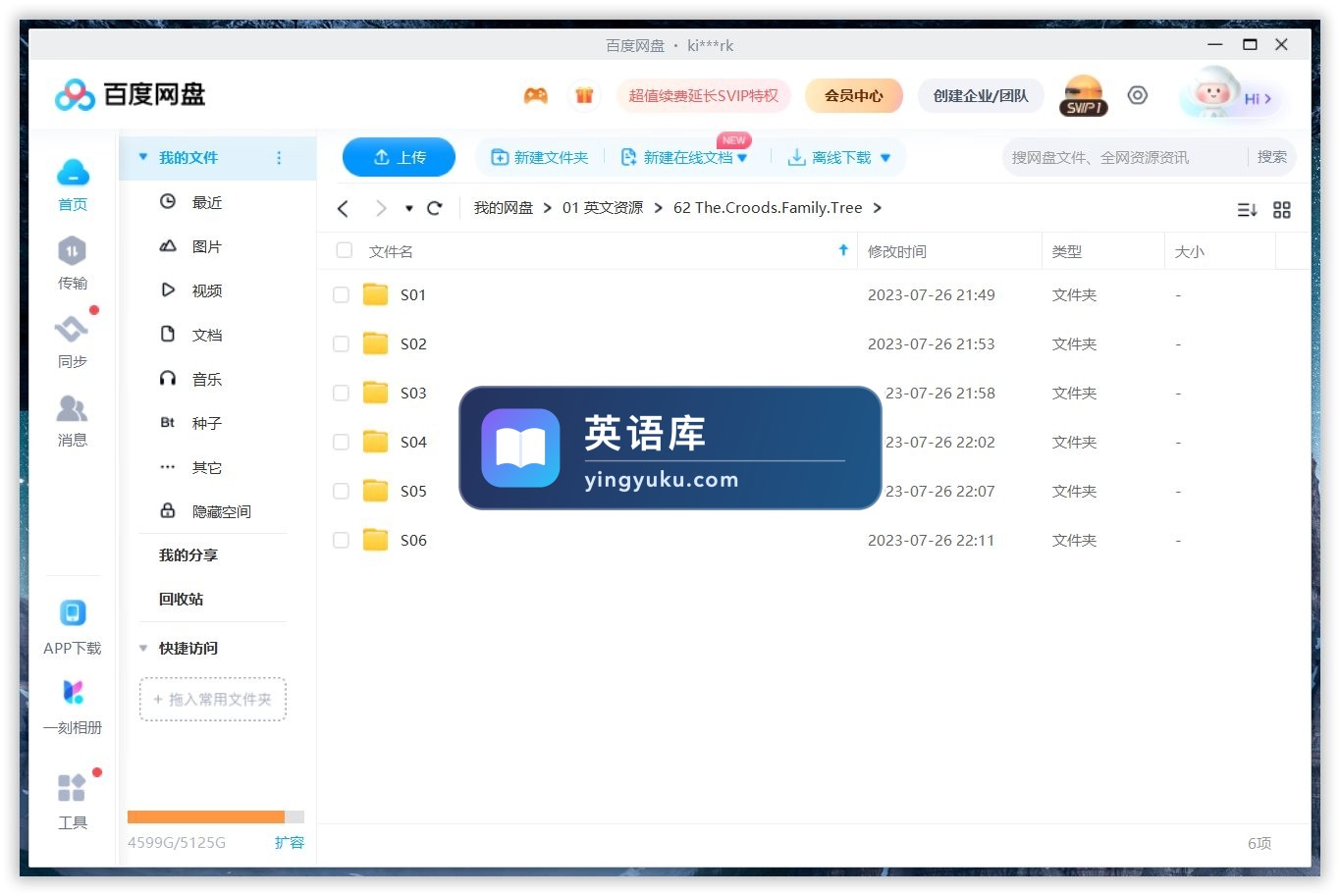Open 会员中心 button
The height and width of the screenshot is (896, 1340).
click(x=853, y=95)
